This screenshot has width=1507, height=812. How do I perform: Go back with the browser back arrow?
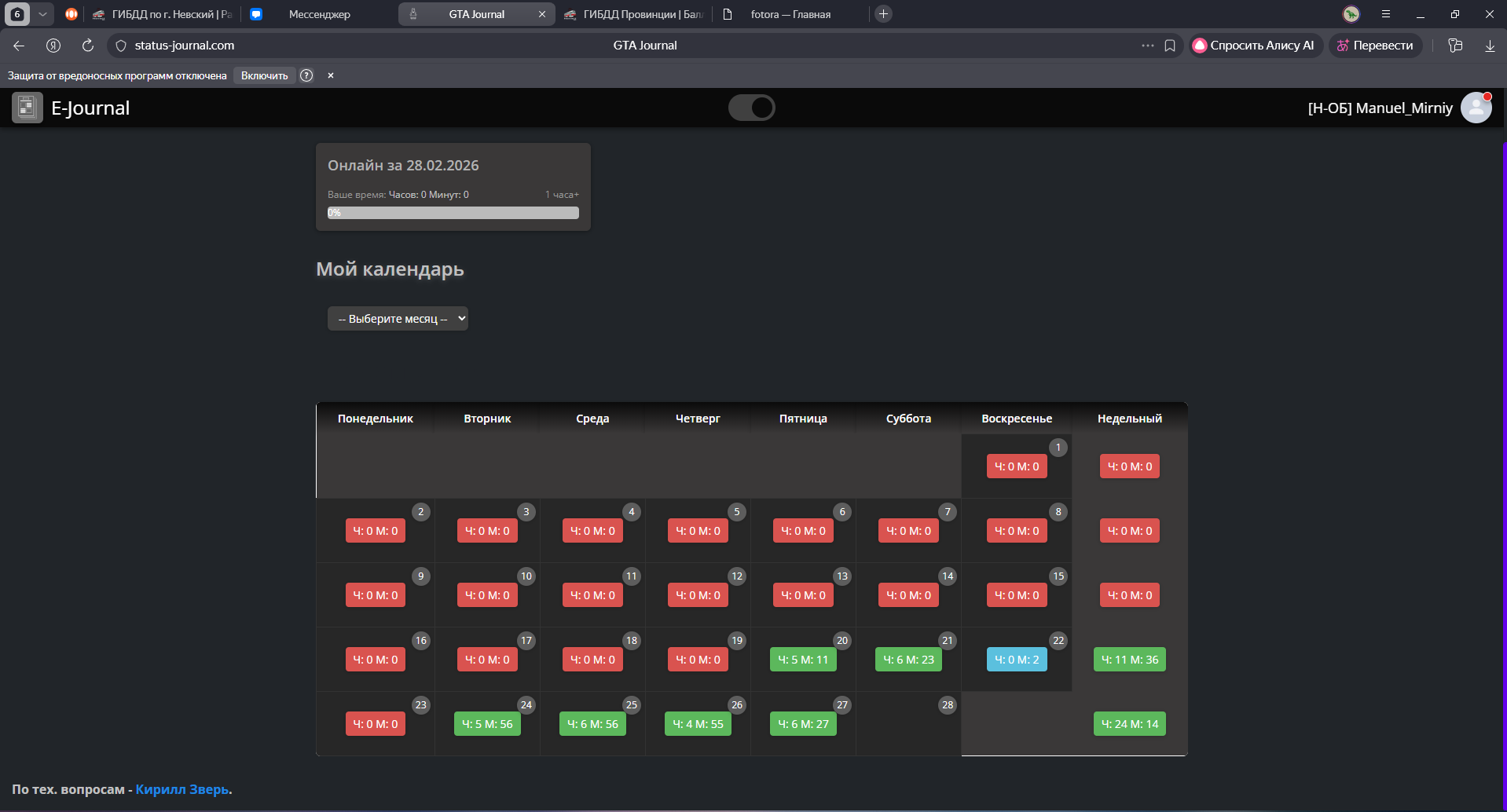coord(19,46)
